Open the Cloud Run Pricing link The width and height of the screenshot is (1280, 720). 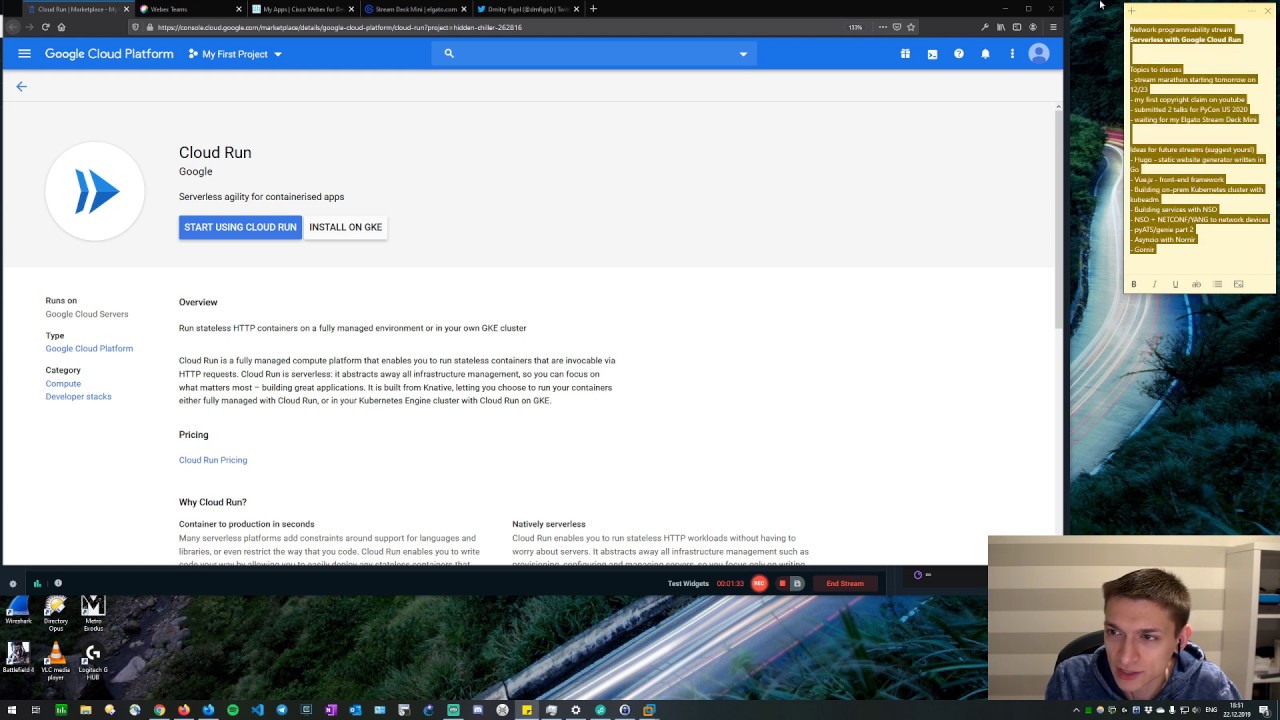coord(213,460)
